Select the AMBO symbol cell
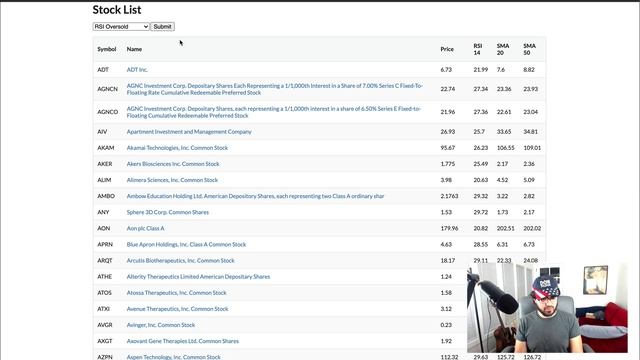Screen dimensions: 640x360 point(106,196)
